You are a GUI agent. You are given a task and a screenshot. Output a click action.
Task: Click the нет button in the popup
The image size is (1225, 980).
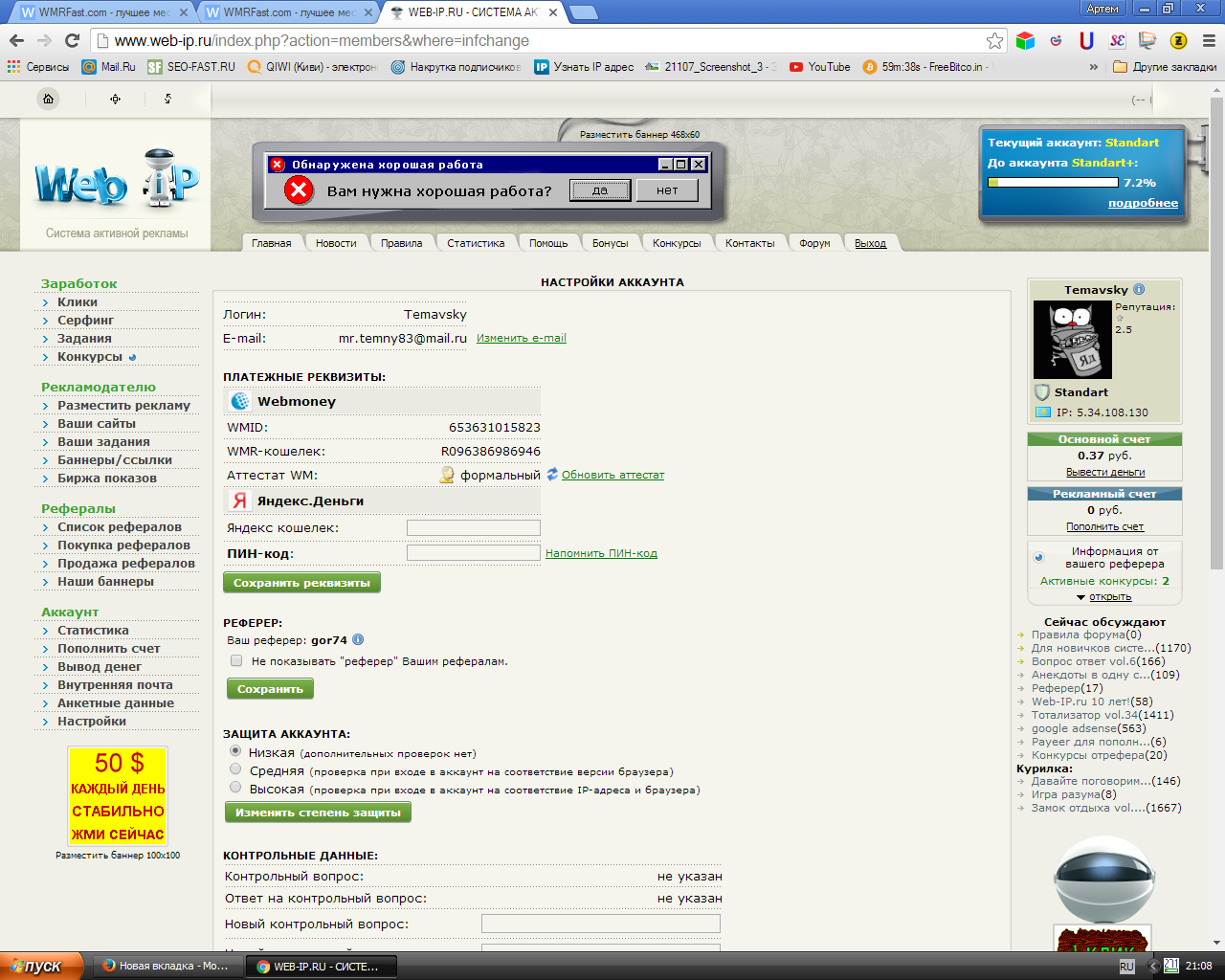[667, 190]
